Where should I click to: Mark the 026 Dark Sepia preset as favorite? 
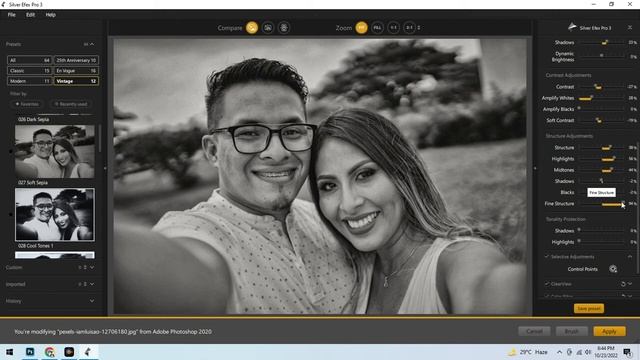(11, 151)
